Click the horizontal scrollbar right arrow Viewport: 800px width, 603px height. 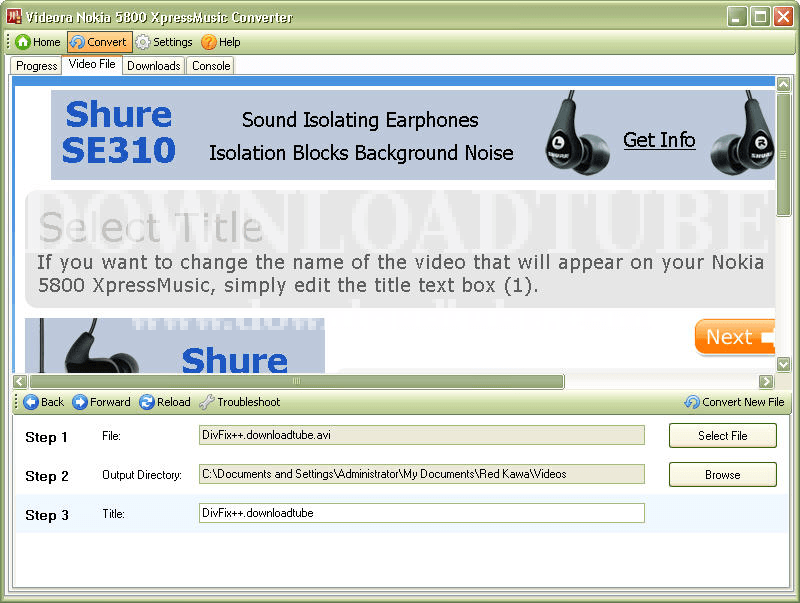[766, 381]
